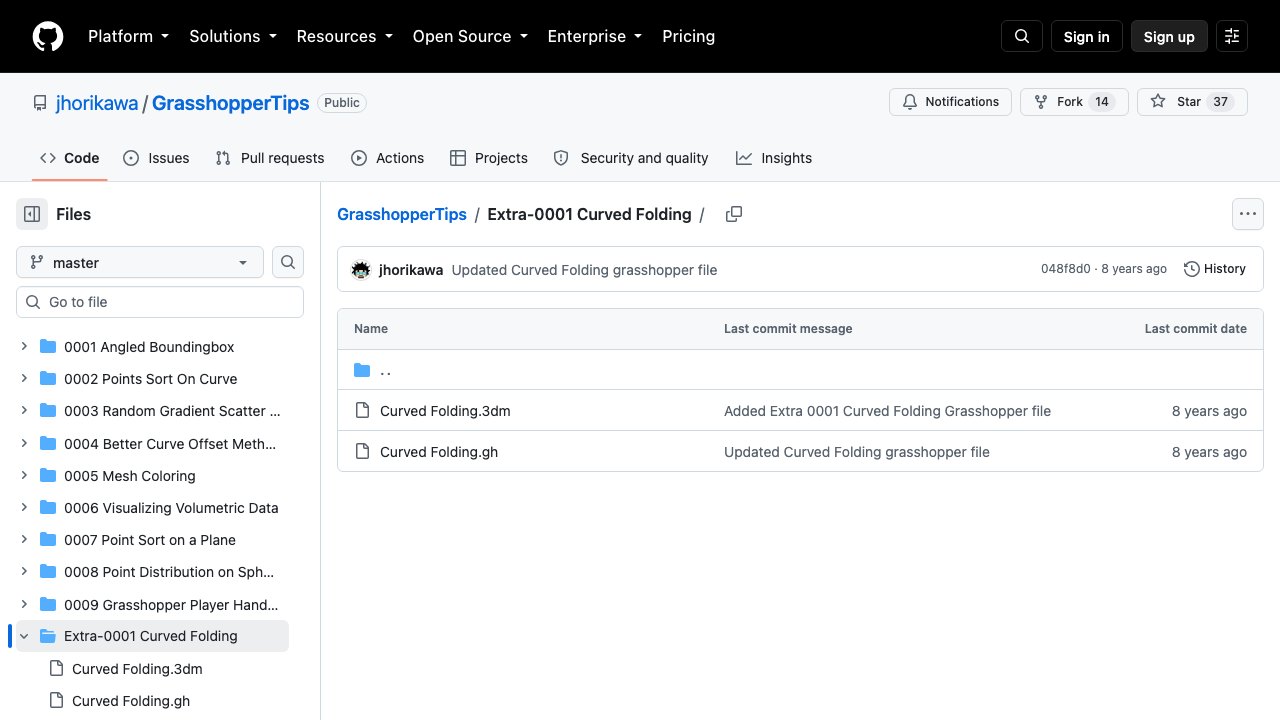Expand the Resources menu

click(344, 36)
